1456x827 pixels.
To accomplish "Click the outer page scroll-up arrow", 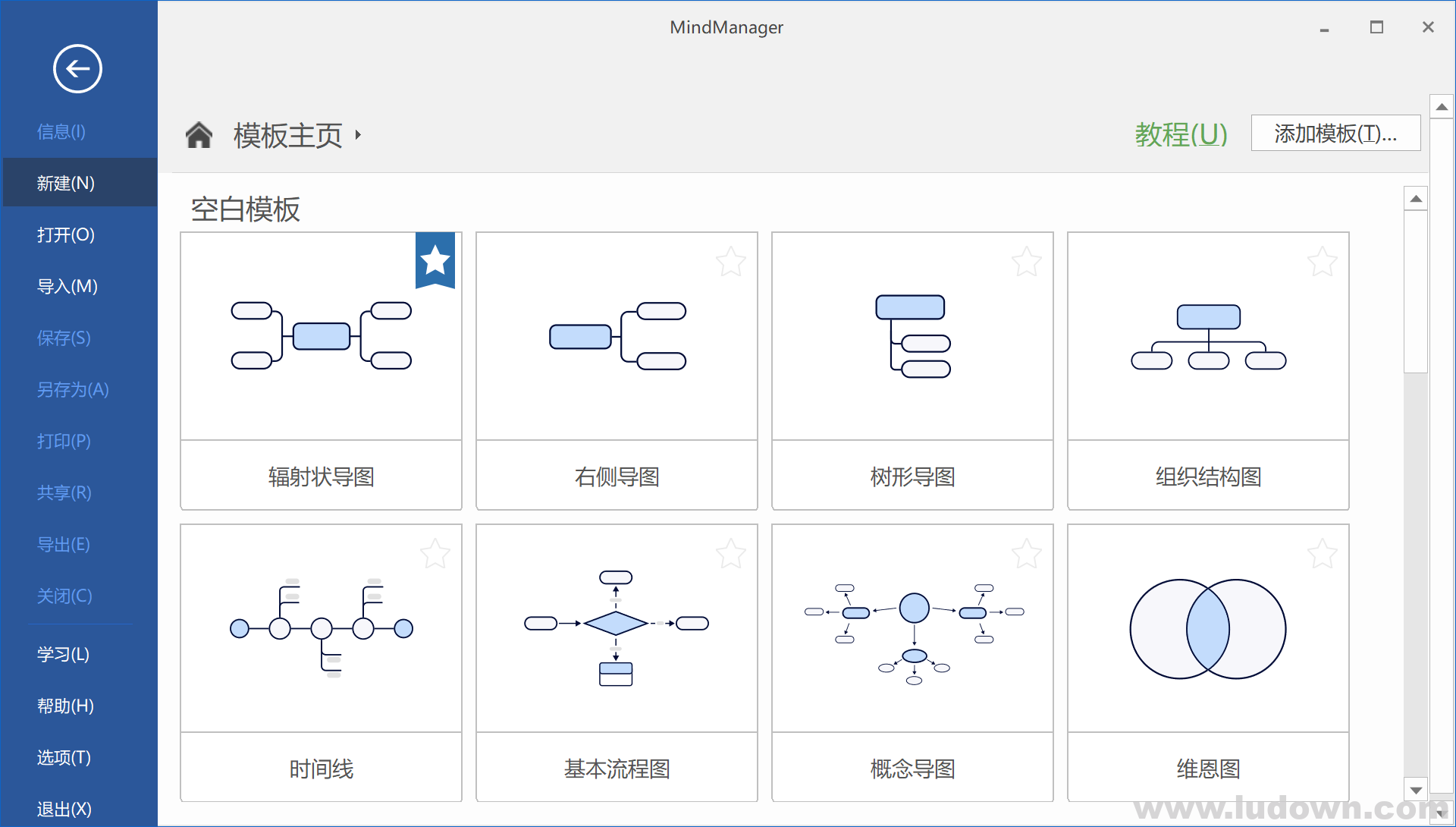I will pos(1442,107).
